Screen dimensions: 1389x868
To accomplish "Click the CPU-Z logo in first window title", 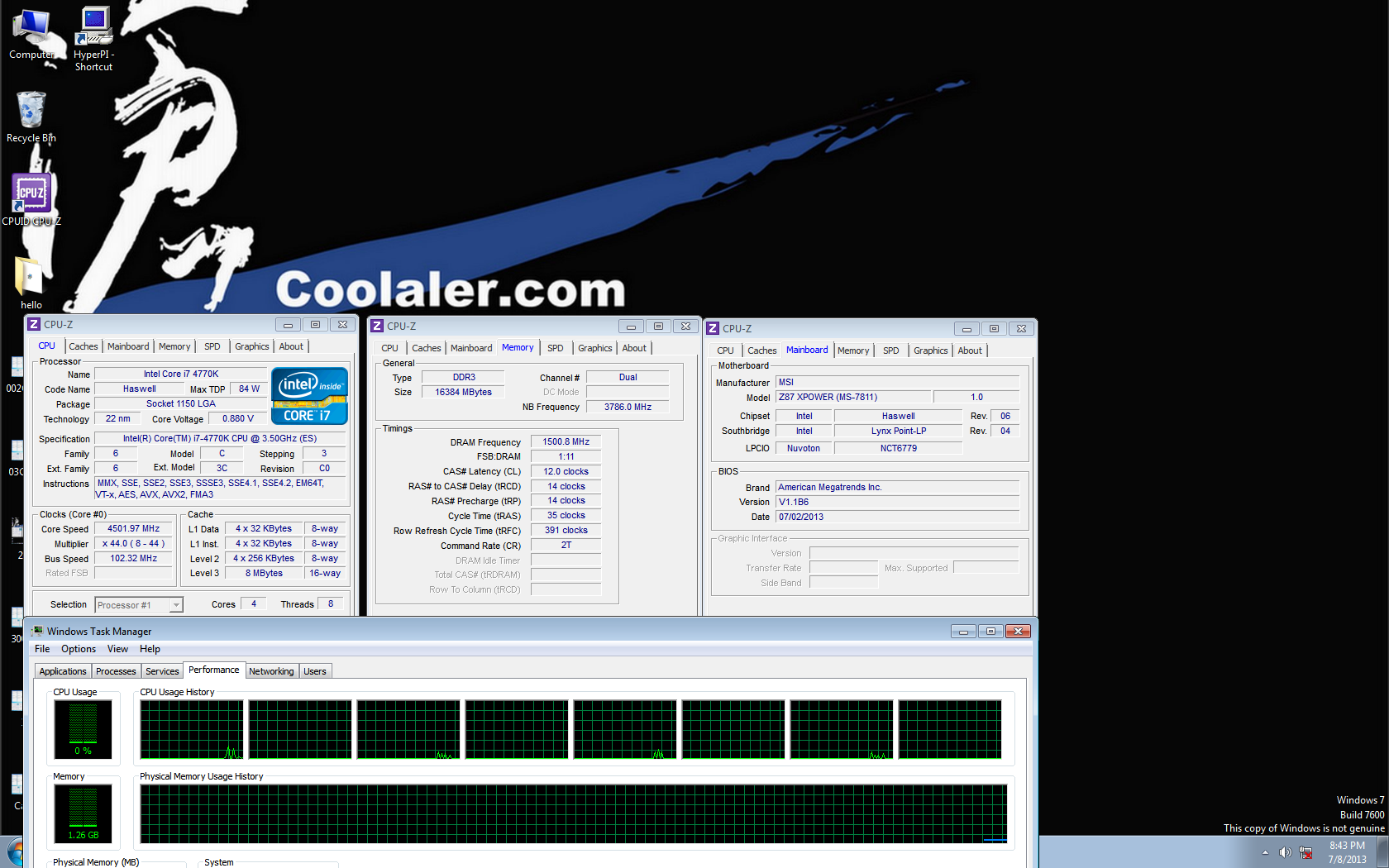I will (34, 324).
